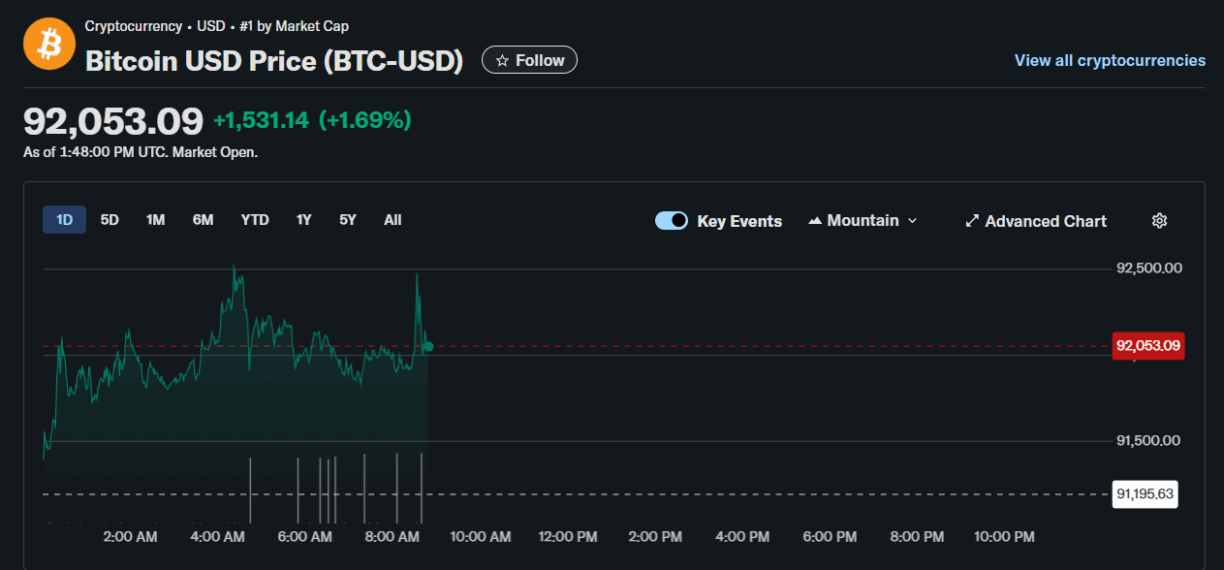Show the 6M price range

203,220
